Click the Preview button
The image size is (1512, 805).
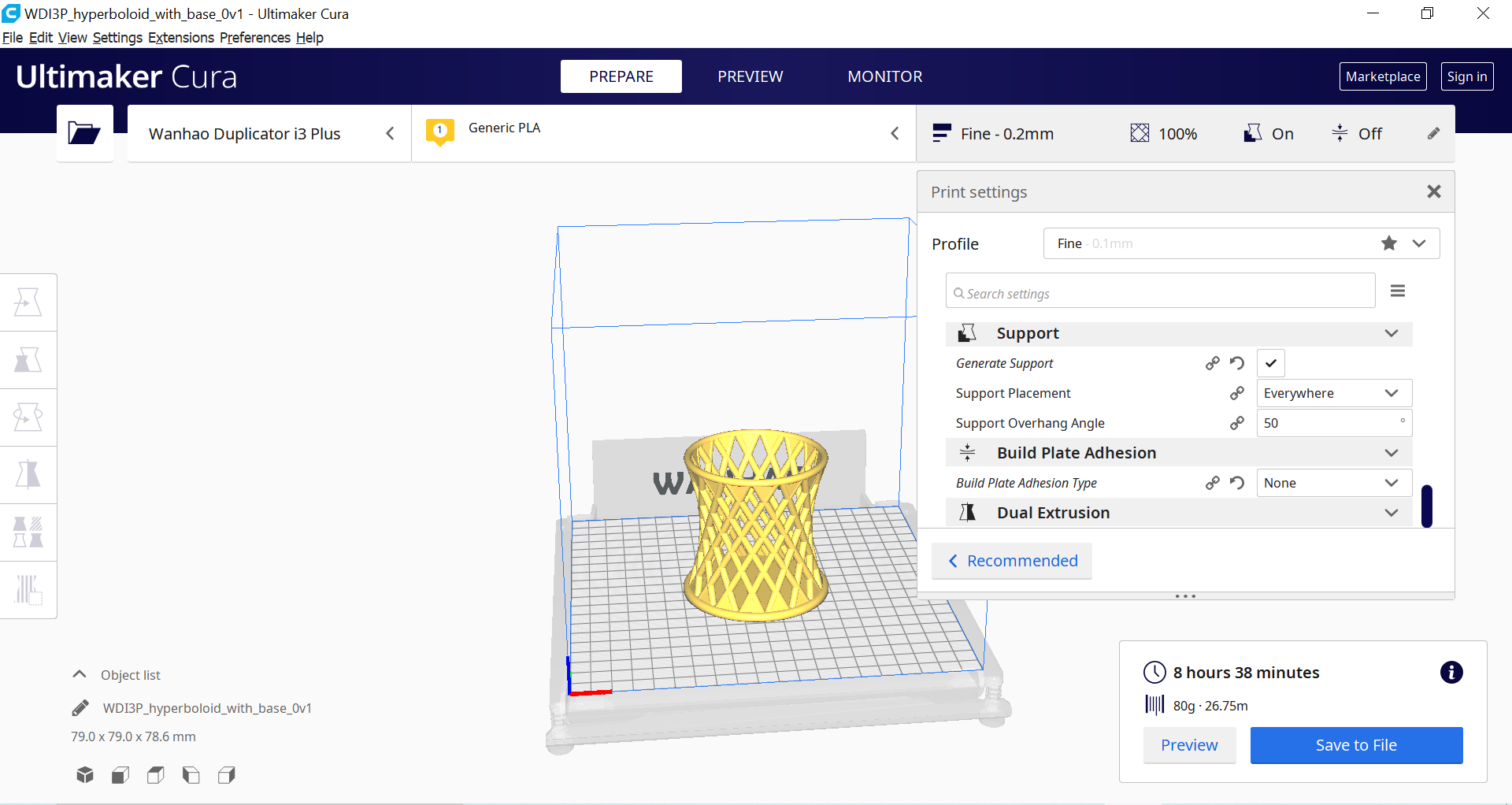[1189, 745]
